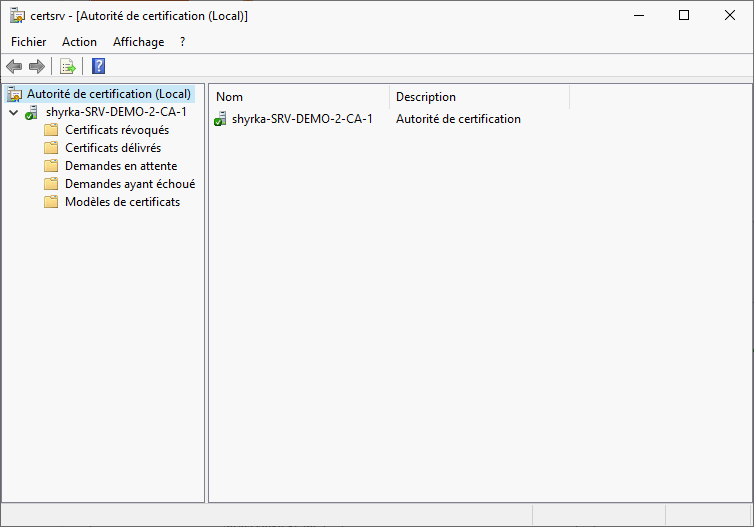754x527 pixels.
Task: Sort by the Nom column header
Action: [x=298, y=97]
